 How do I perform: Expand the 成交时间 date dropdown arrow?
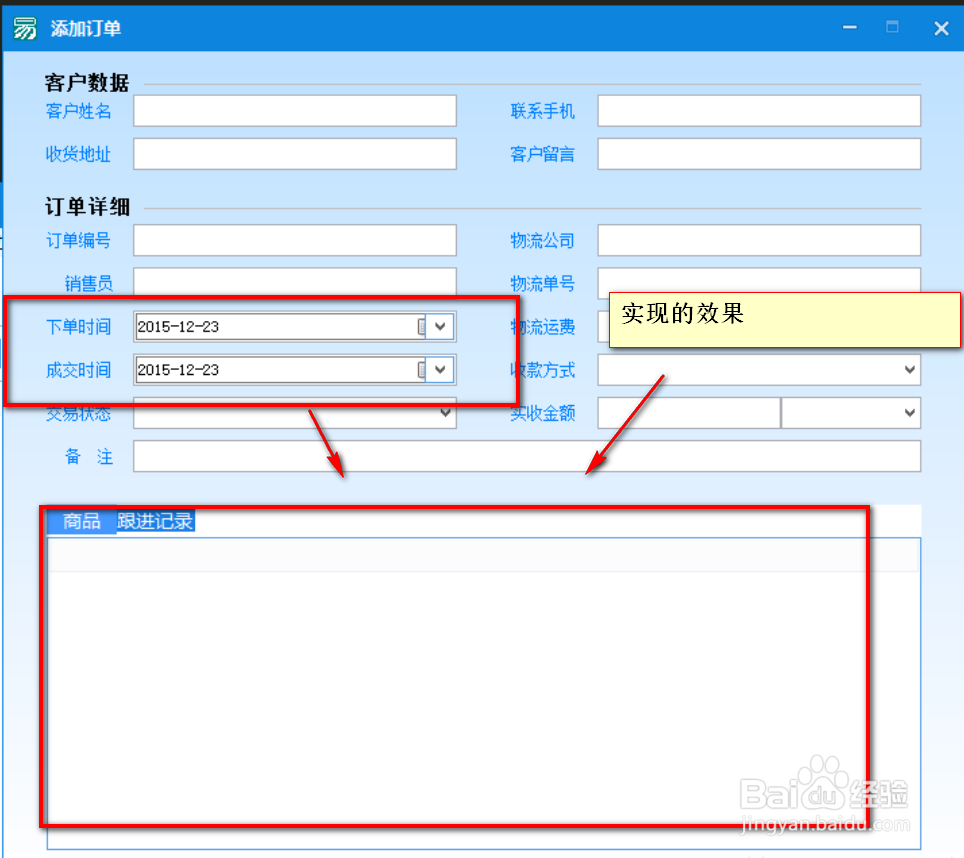pyautogui.click(x=440, y=370)
